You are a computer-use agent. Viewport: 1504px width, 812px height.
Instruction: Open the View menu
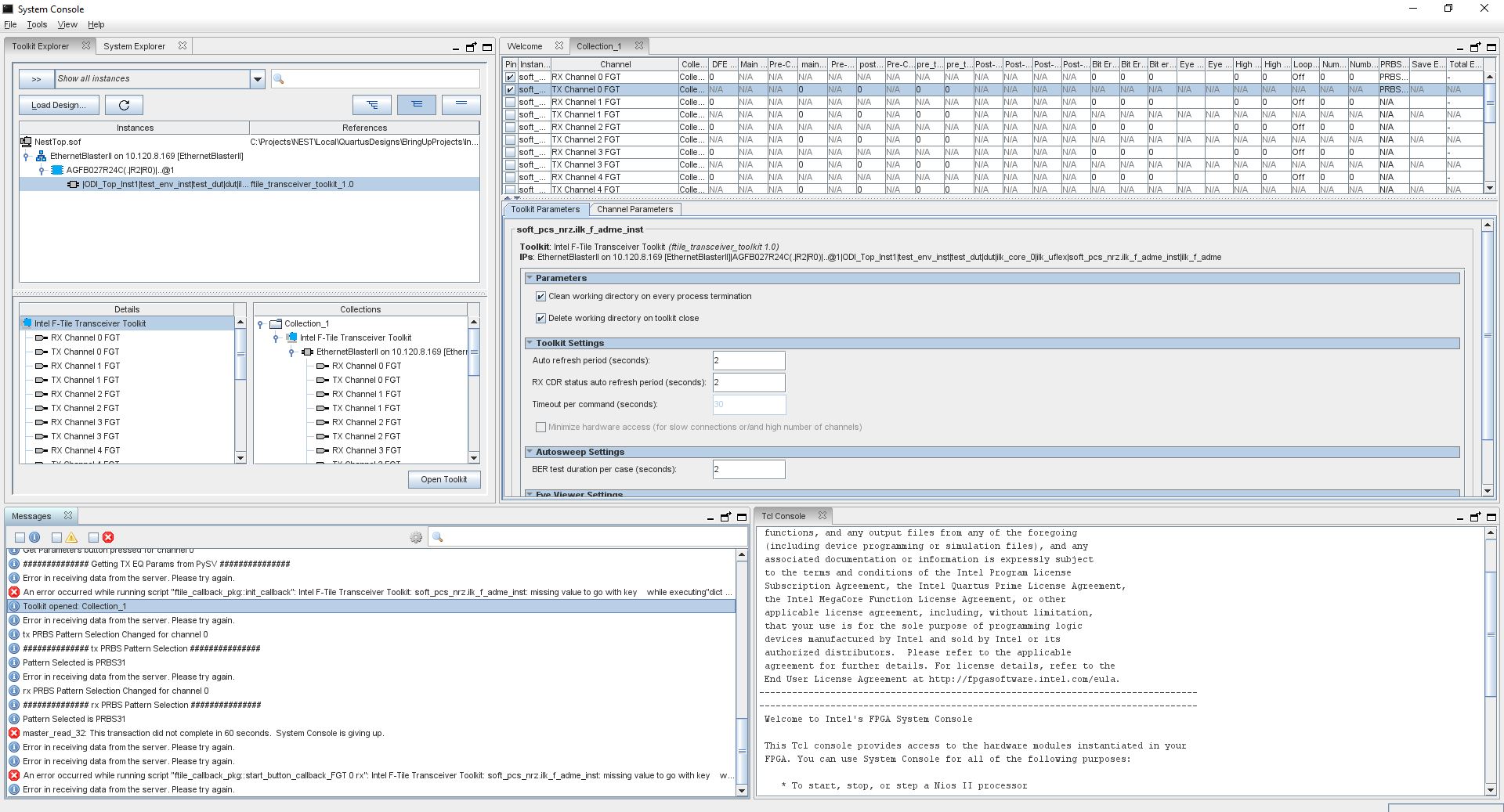[67, 24]
